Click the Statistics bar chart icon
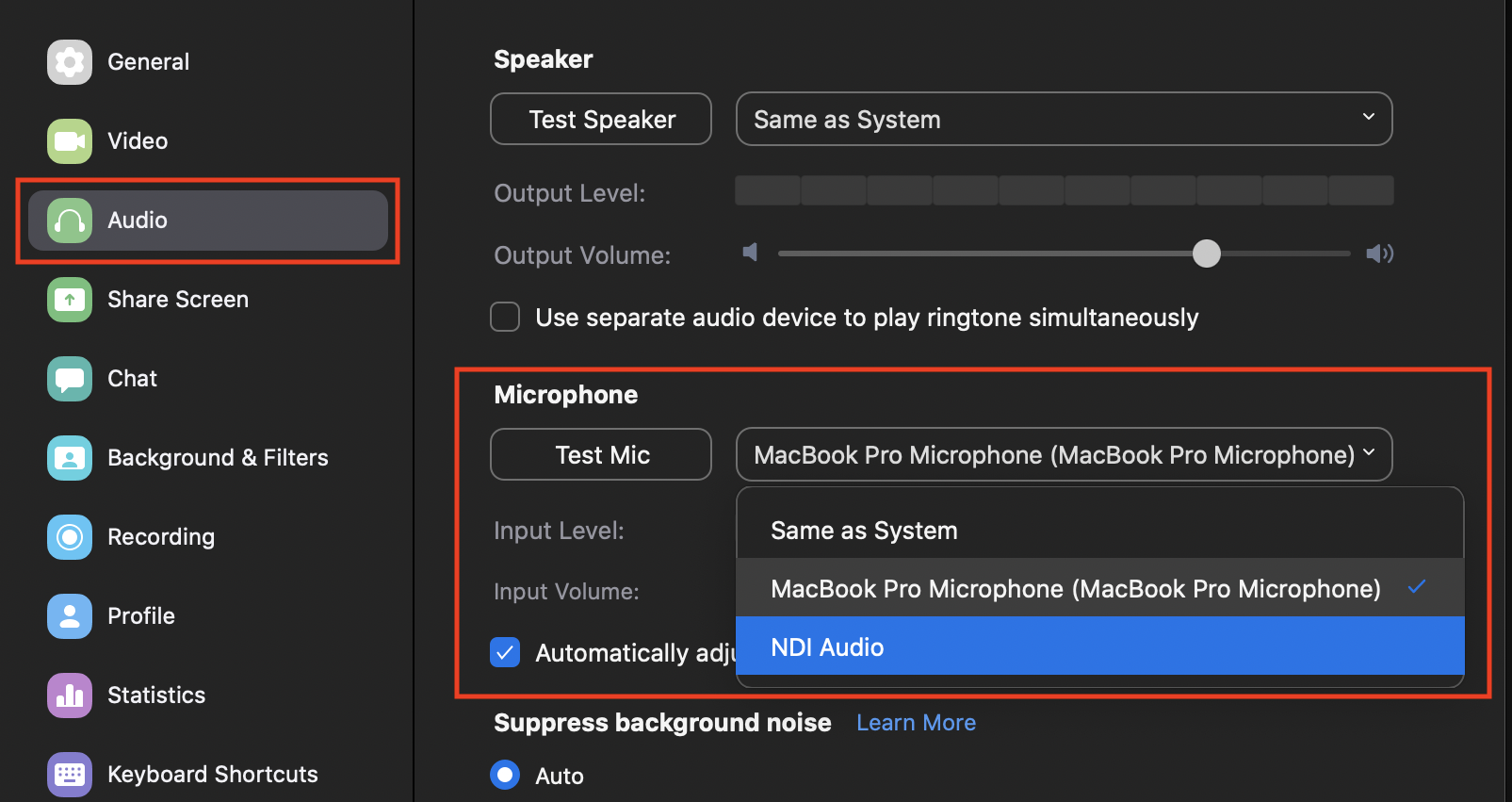Viewport: 1512px width, 802px height. (70, 696)
